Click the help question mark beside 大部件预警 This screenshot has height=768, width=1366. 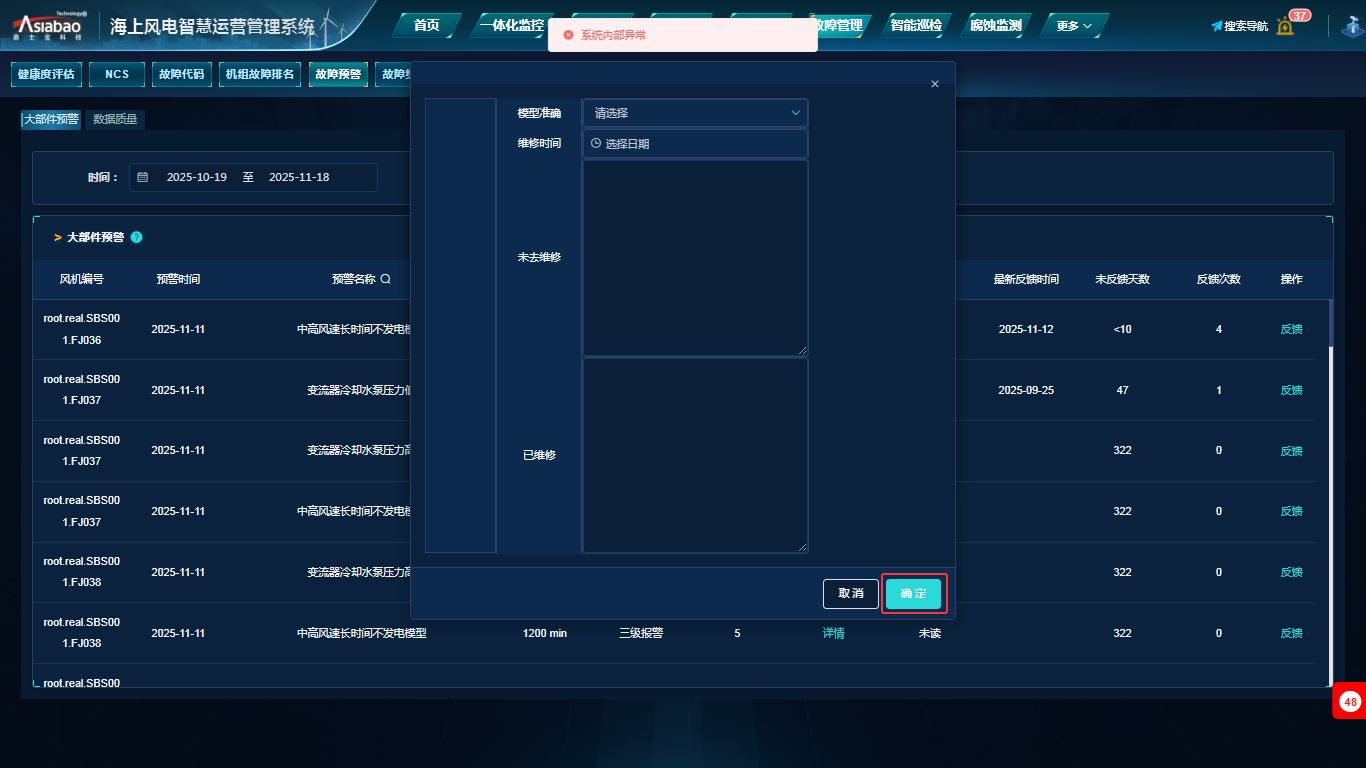point(136,238)
